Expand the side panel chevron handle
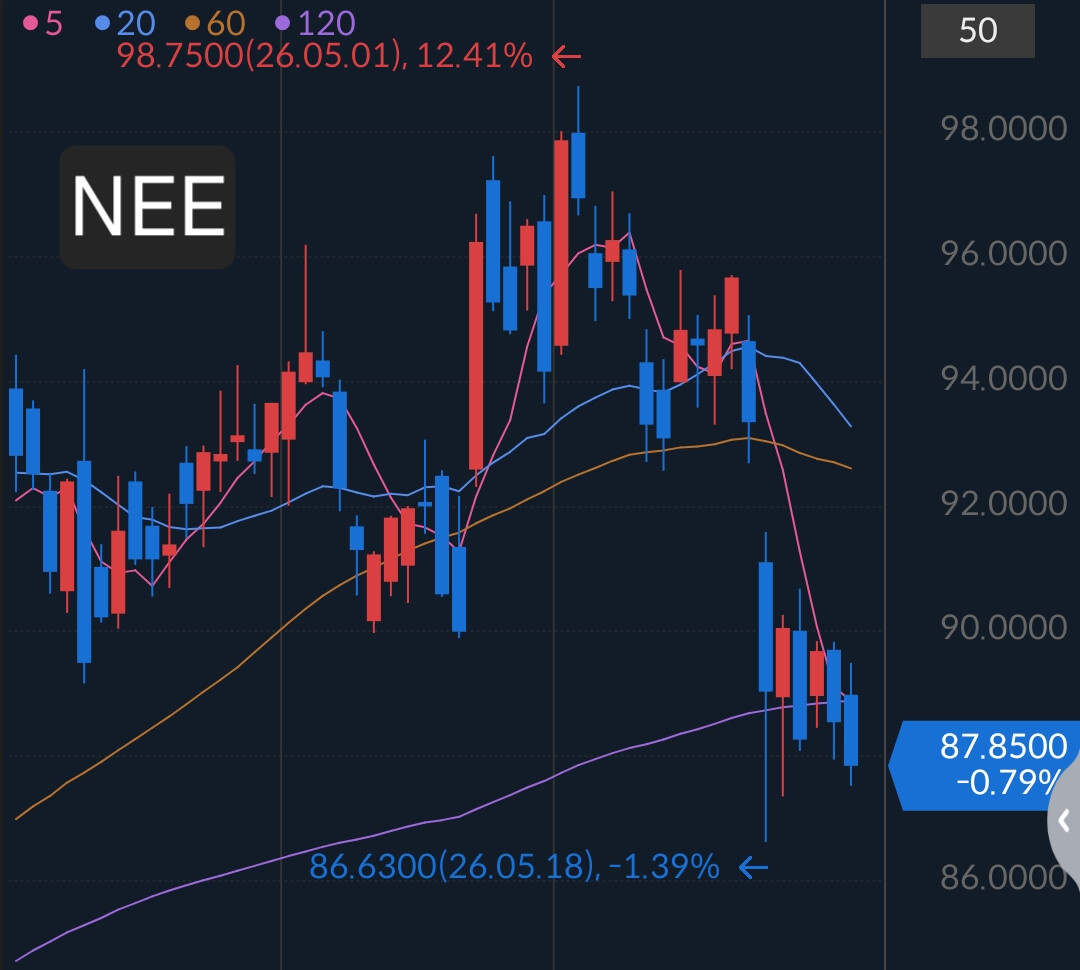 pyautogui.click(x=1065, y=820)
